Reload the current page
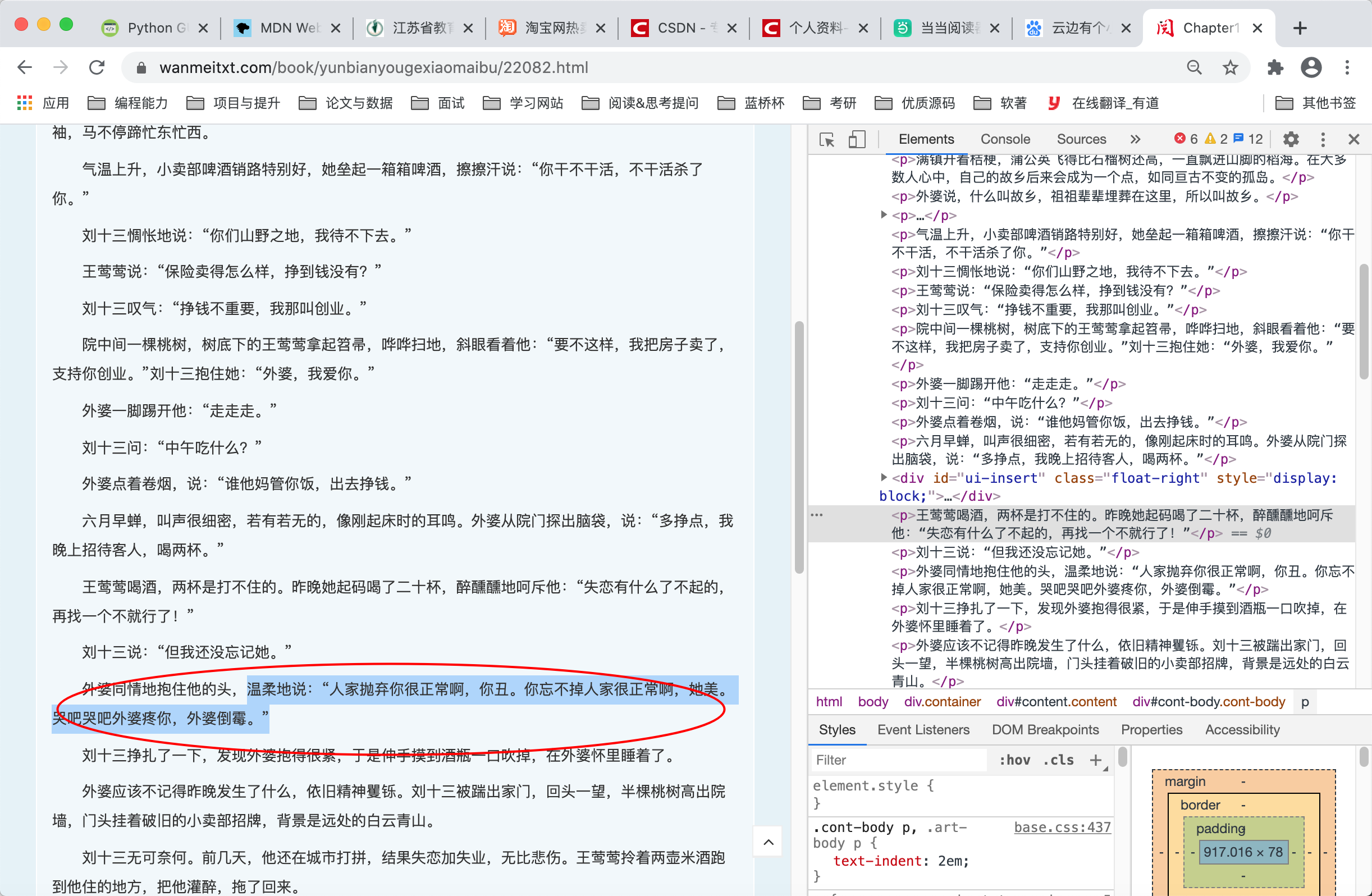This screenshot has width=1372, height=896. [x=97, y=67]
